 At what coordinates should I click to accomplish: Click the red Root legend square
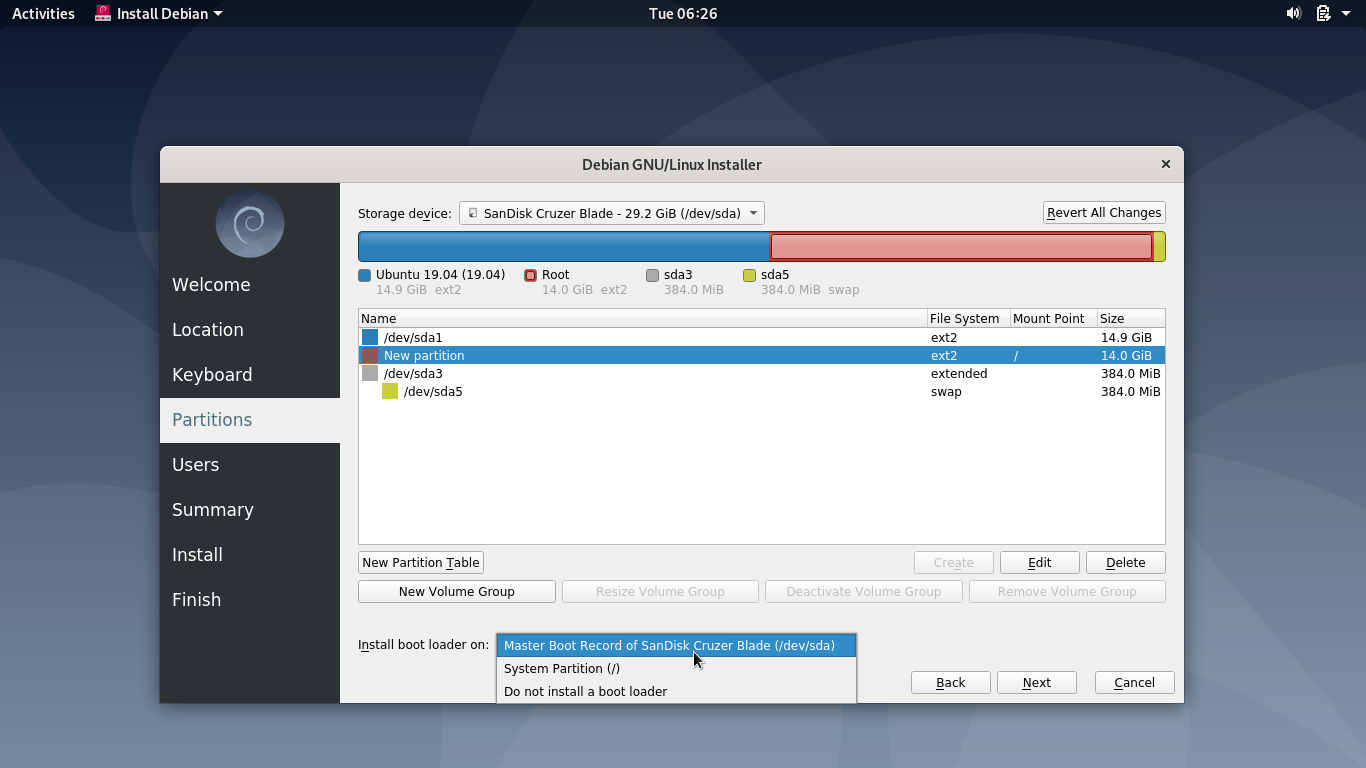pyautogui.click(x=530, y=275)
